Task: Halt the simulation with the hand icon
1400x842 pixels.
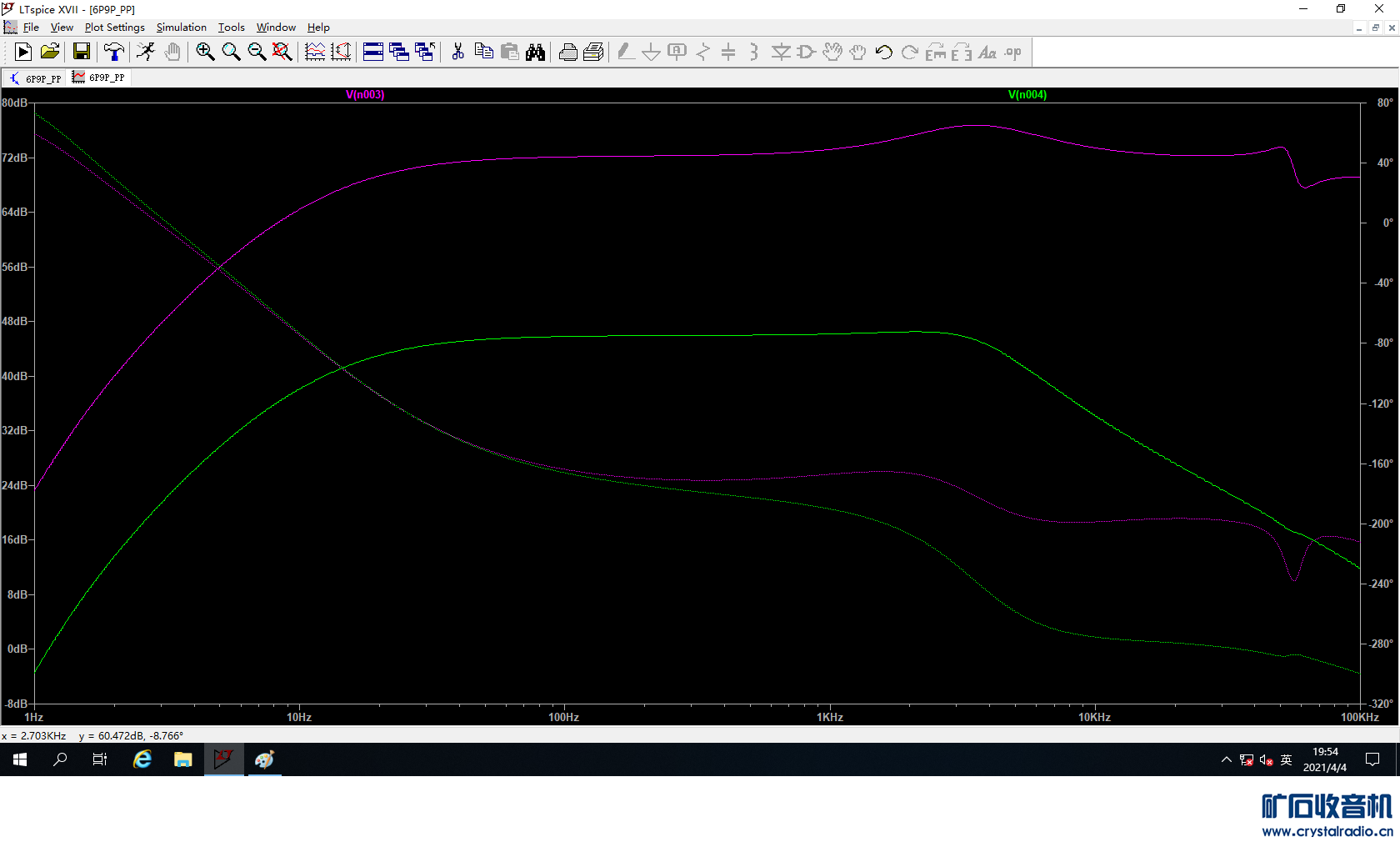Action: pos(172,52)
